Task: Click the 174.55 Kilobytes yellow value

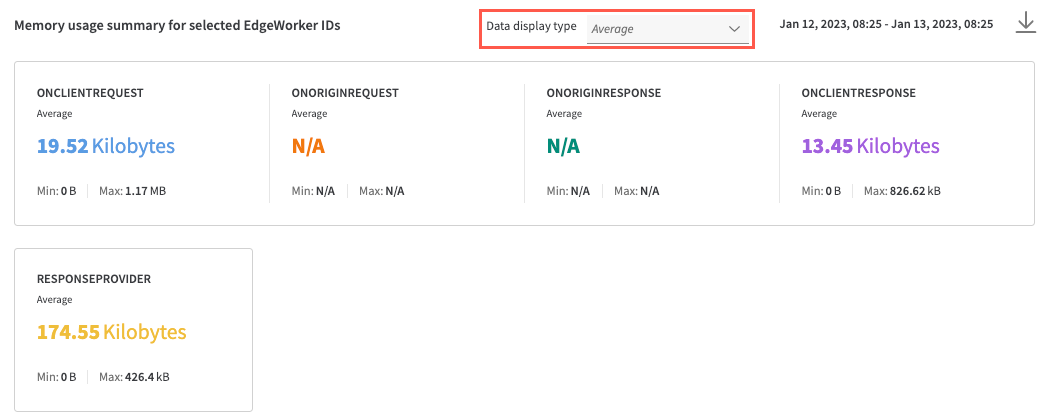Action: coord(111,332)
